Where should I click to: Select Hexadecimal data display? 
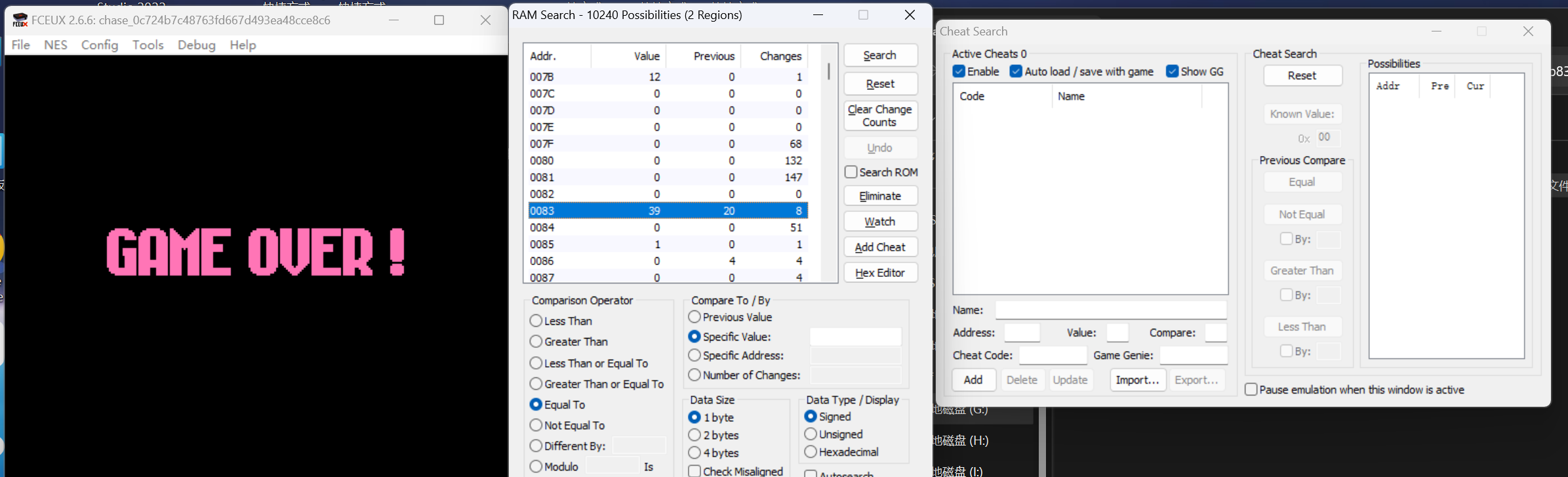841,452
